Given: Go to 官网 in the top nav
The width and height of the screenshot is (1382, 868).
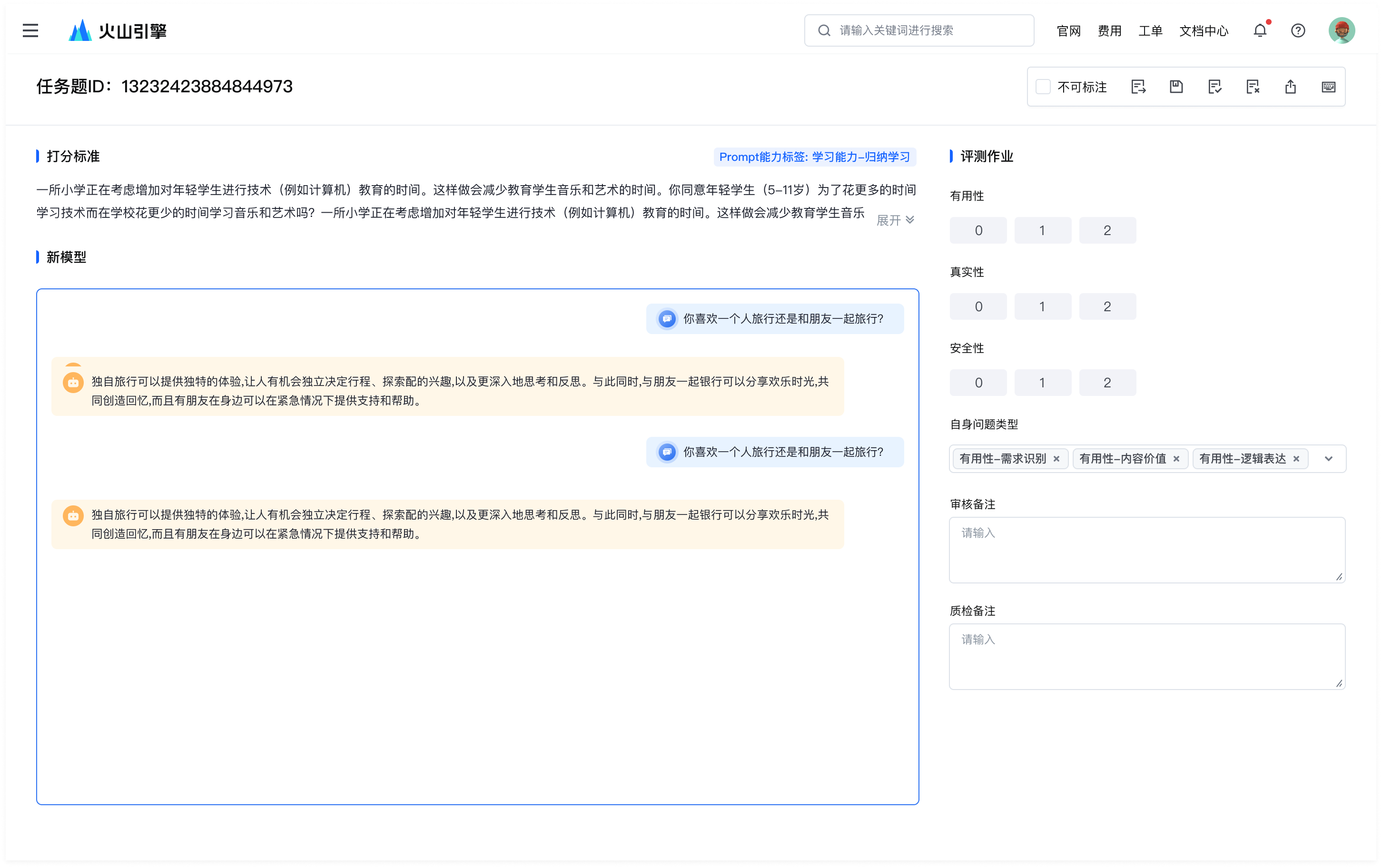Looking at the screenshot, I should click(x=1069, y=31).
